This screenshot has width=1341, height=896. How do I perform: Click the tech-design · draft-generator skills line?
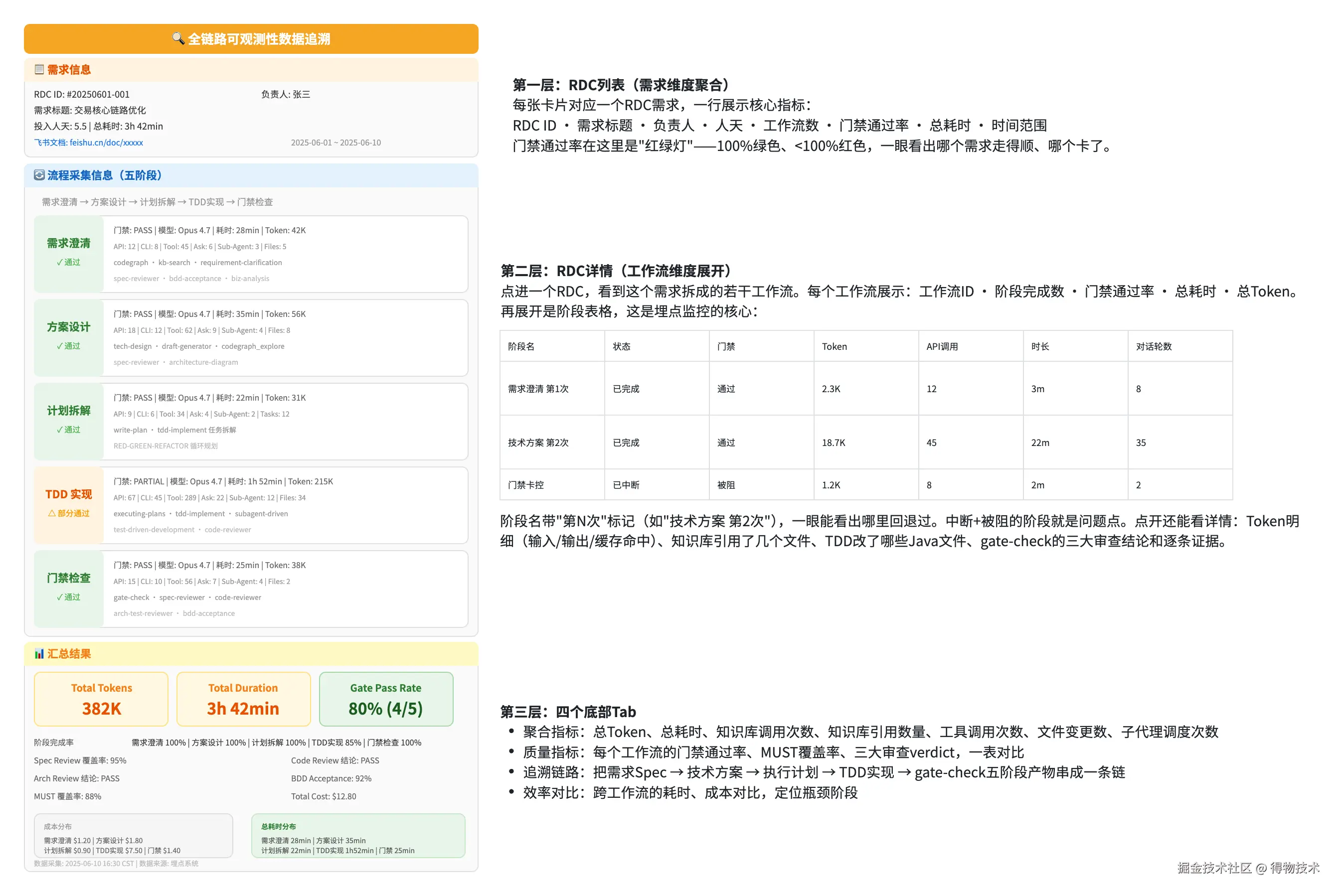coord(199,346)
